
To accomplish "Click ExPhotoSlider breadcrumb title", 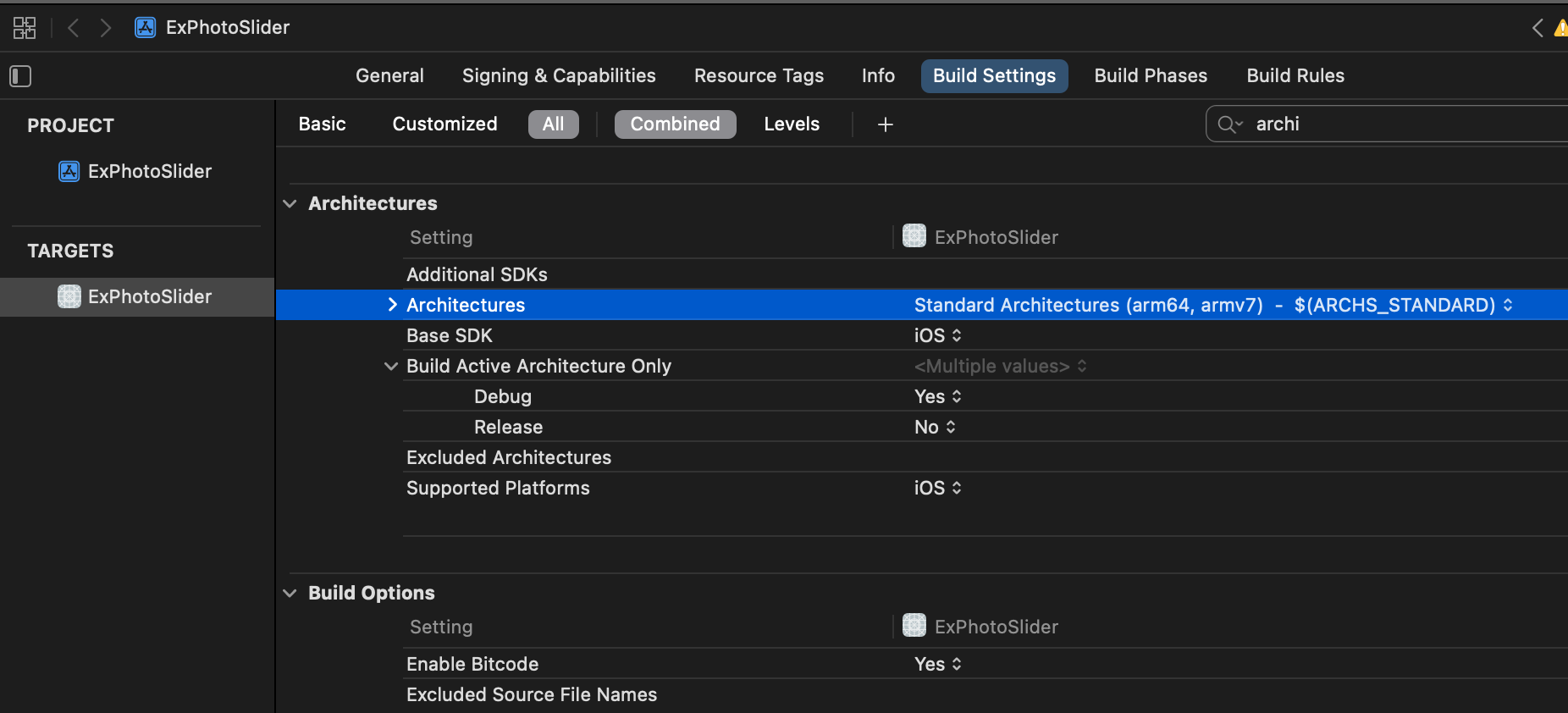I will [x=228, y=28].
